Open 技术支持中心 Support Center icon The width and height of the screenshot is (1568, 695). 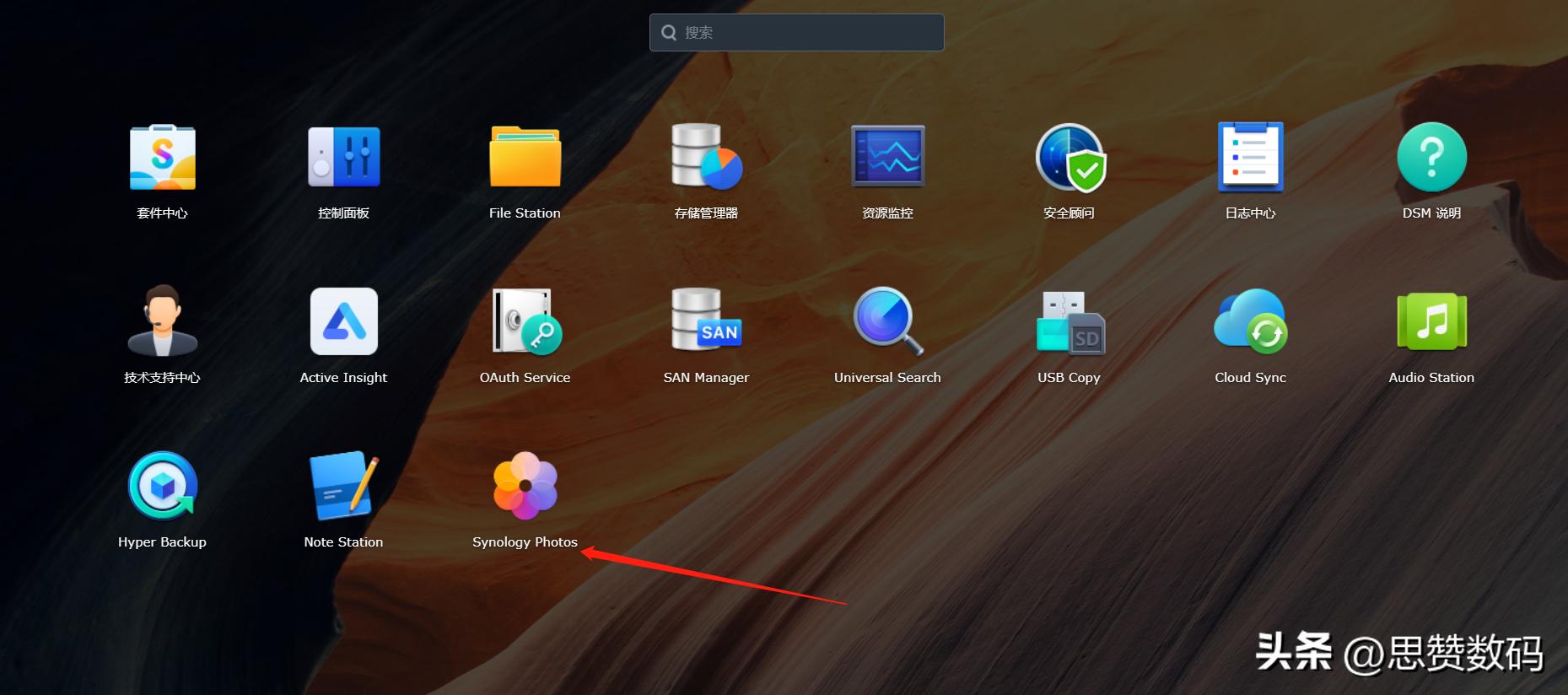tap(162, 321)
